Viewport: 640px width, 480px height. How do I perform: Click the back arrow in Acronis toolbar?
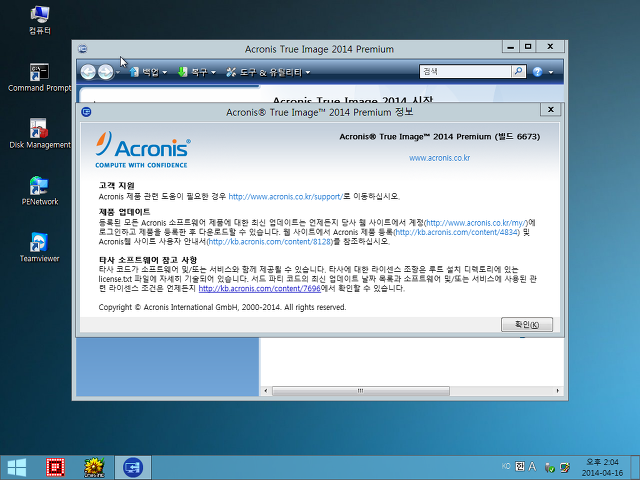tap(88, 72)
